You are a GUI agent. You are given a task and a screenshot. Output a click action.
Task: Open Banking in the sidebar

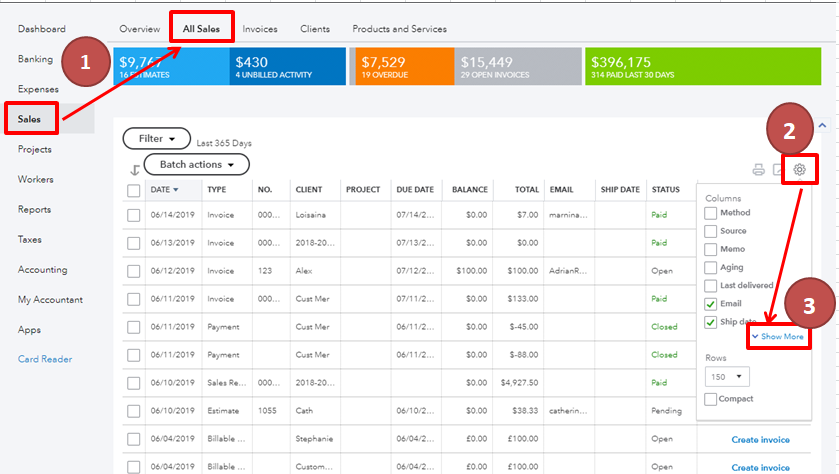35,59
